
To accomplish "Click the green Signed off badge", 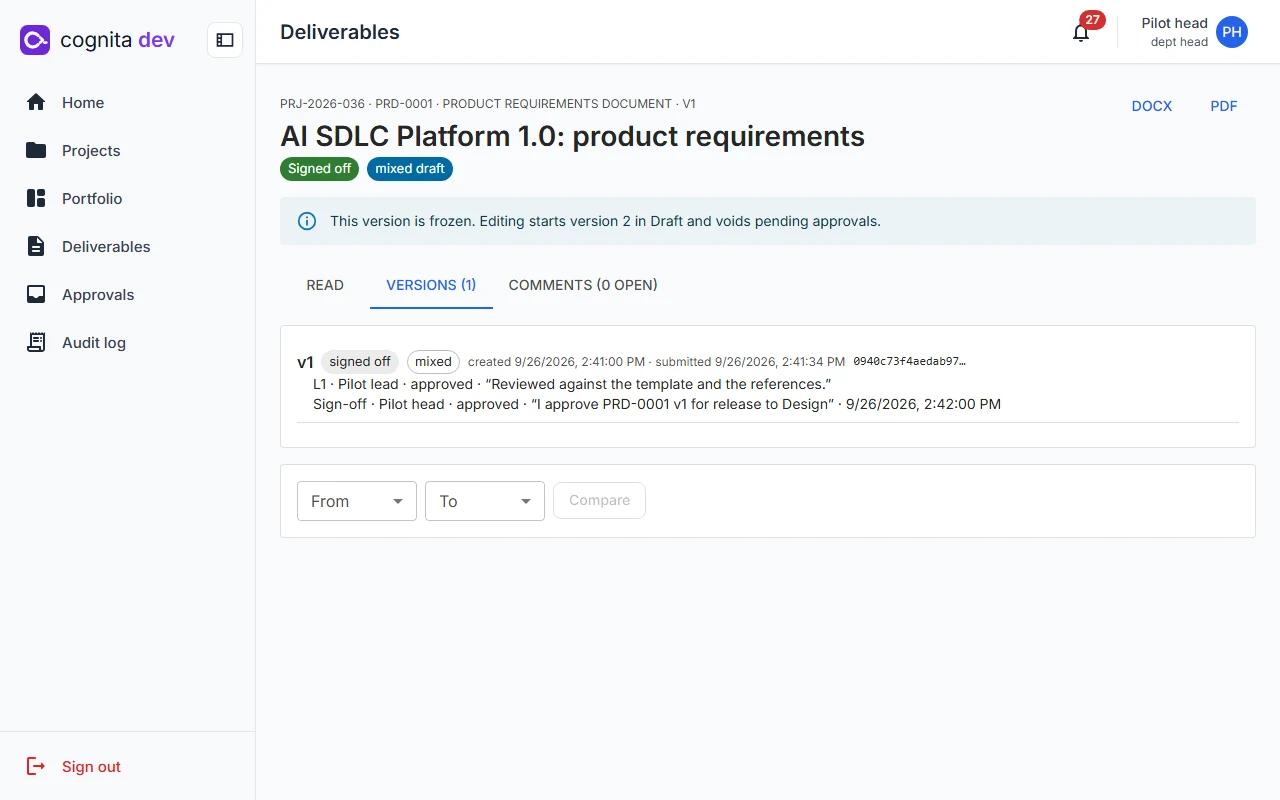I will point(320,169).
